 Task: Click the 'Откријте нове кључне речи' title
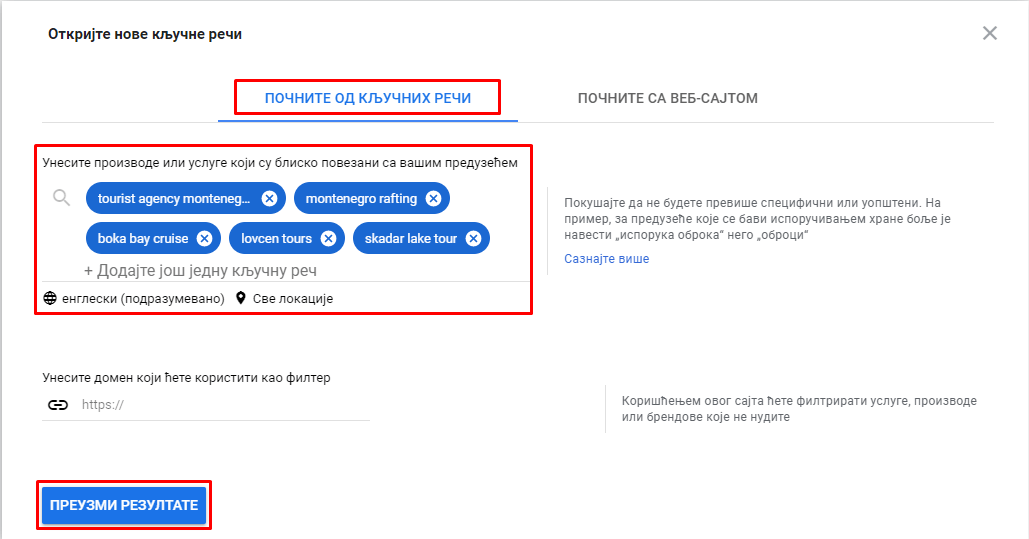(x=145, y=34)
